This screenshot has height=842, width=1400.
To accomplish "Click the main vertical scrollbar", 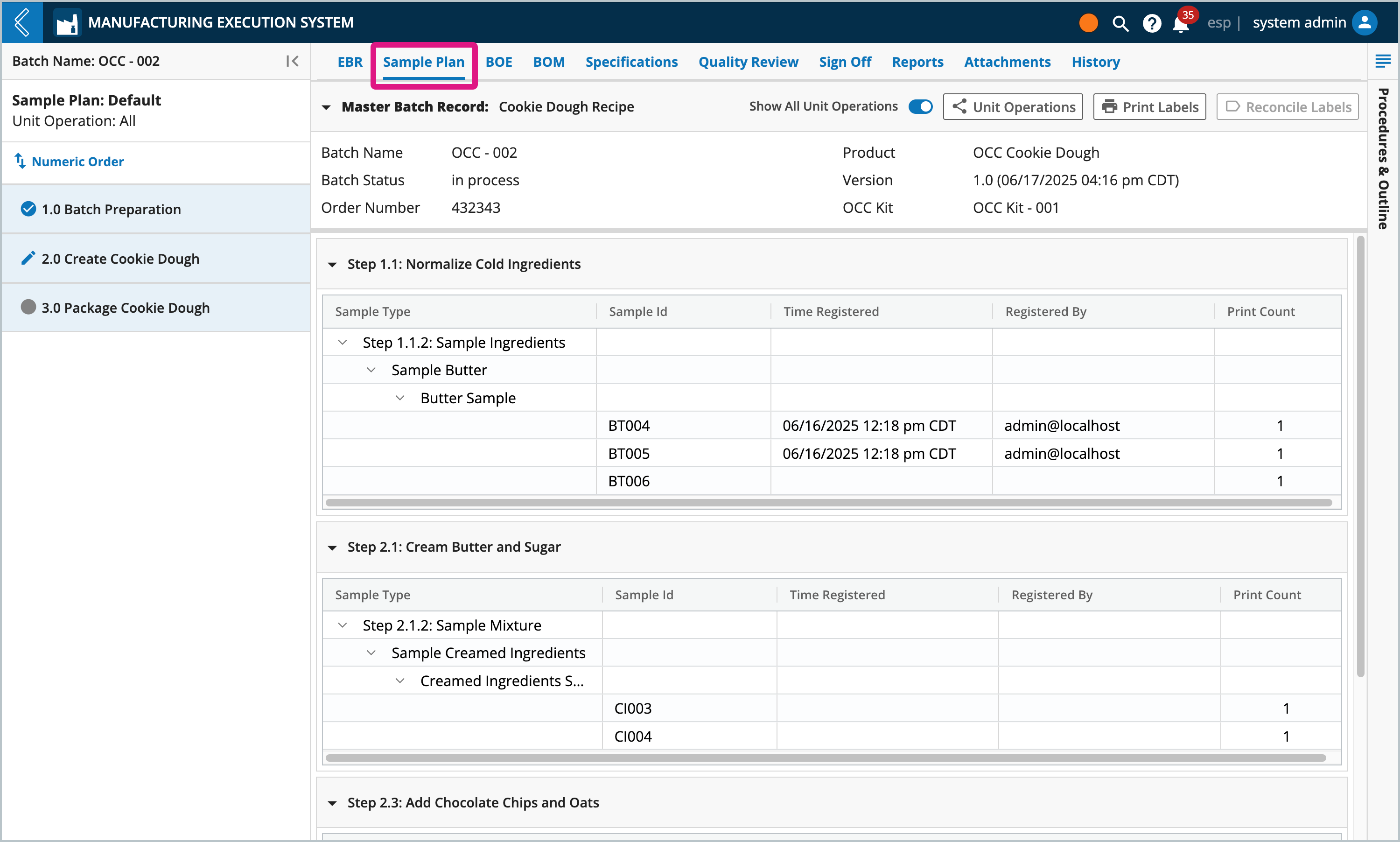I will click(1360, 457).
